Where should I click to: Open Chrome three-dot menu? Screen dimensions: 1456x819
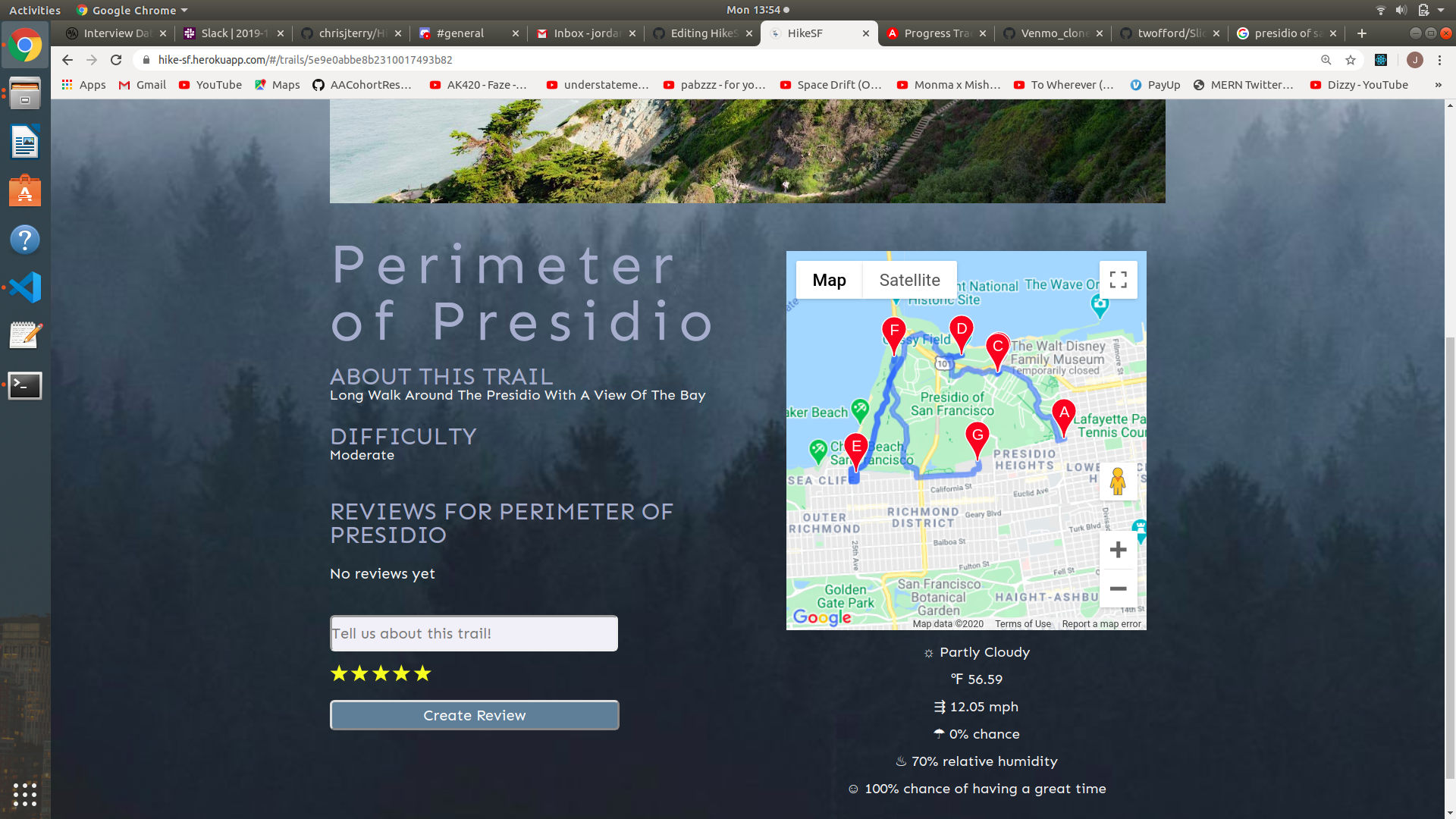[1439, 60]
